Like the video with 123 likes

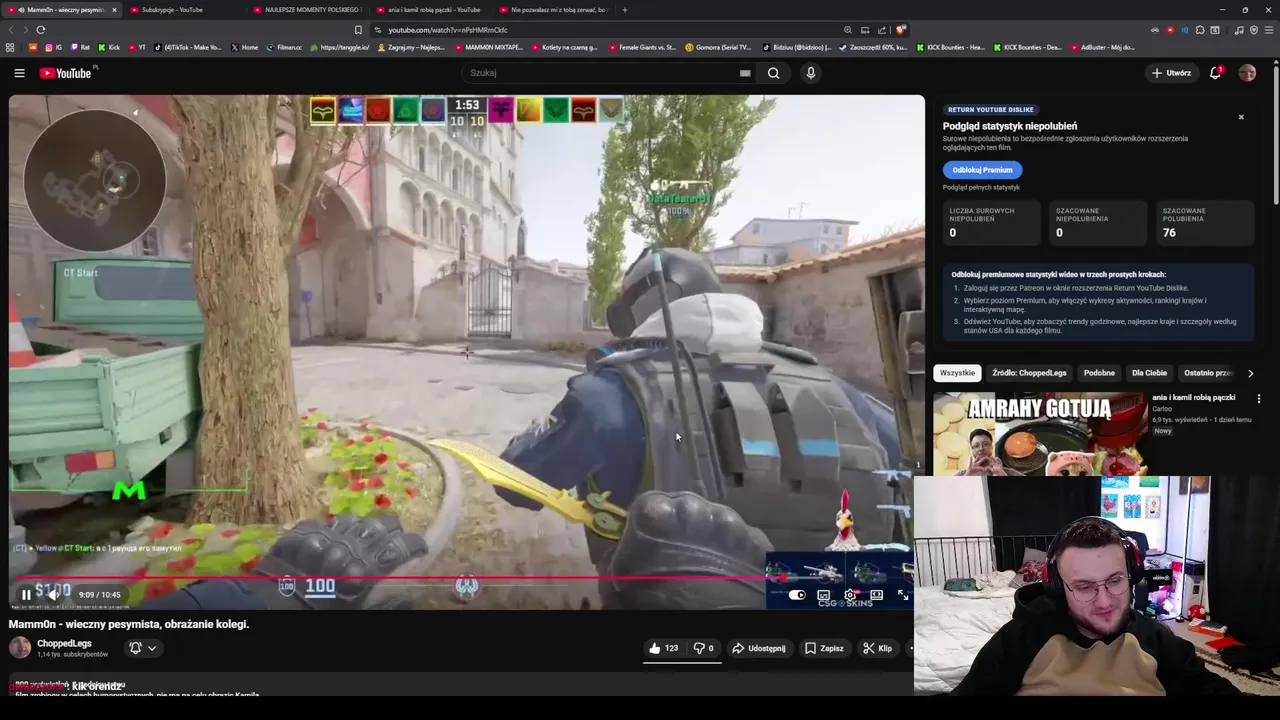coord(663,648)
